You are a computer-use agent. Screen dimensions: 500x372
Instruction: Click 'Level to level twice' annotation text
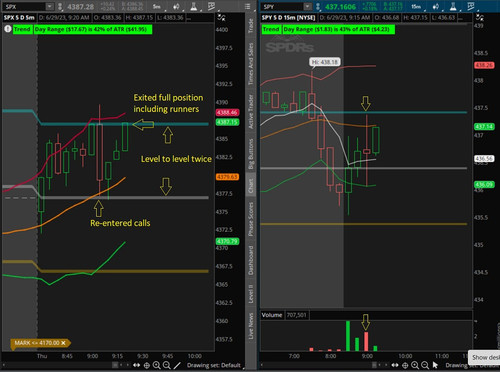pos(176,159)
